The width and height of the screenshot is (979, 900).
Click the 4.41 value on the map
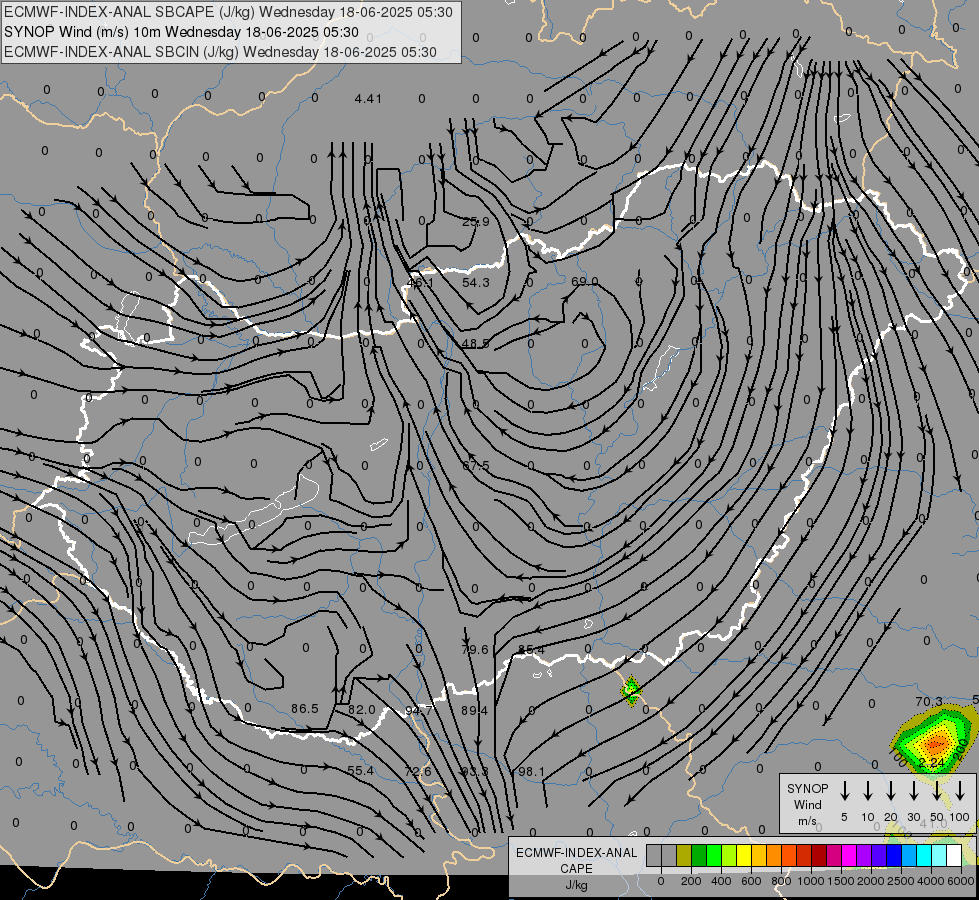click(x=368, y=99)
